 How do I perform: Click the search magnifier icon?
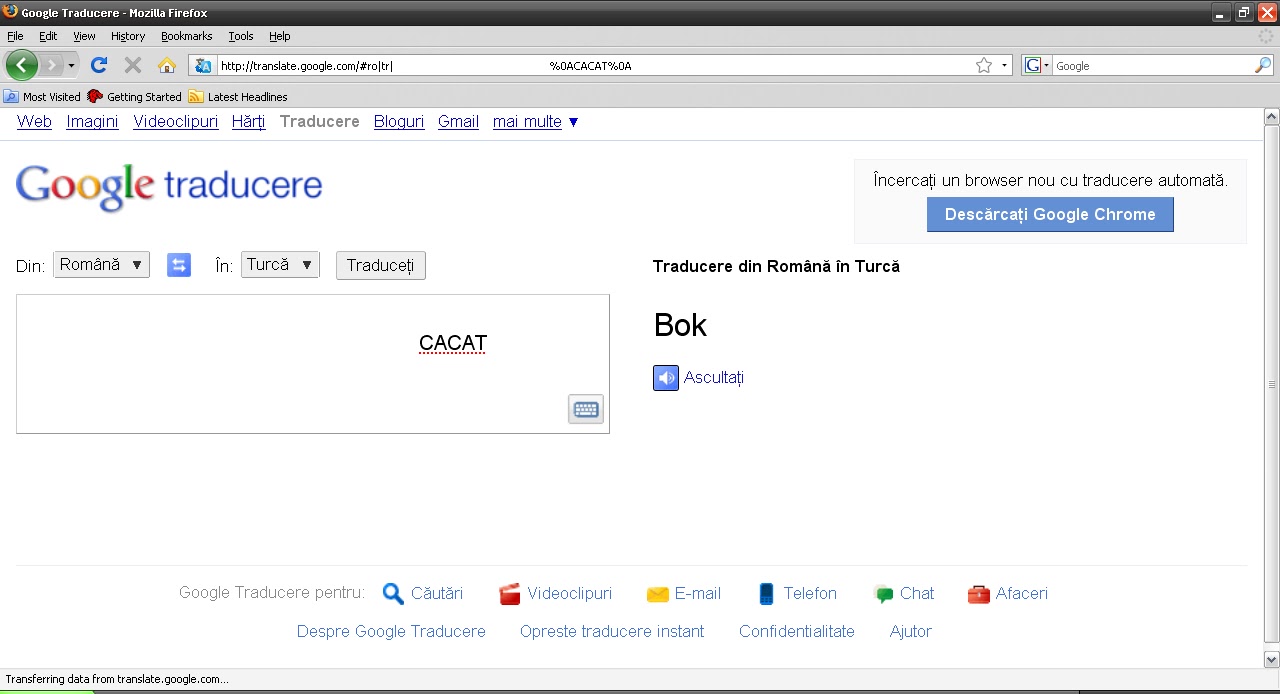click(1263, 65)
